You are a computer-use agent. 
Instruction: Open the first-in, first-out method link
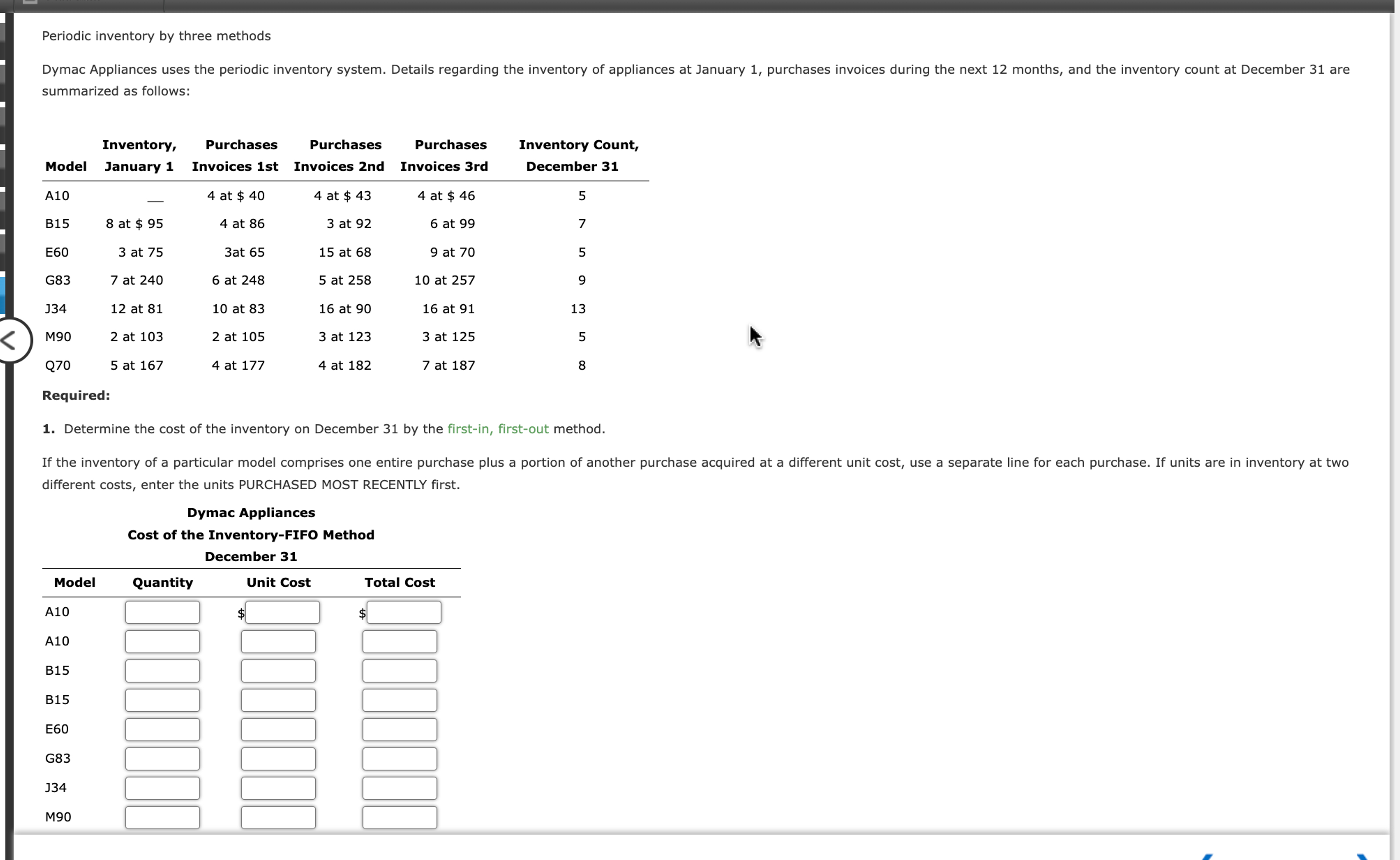click(x=497, y=428)
